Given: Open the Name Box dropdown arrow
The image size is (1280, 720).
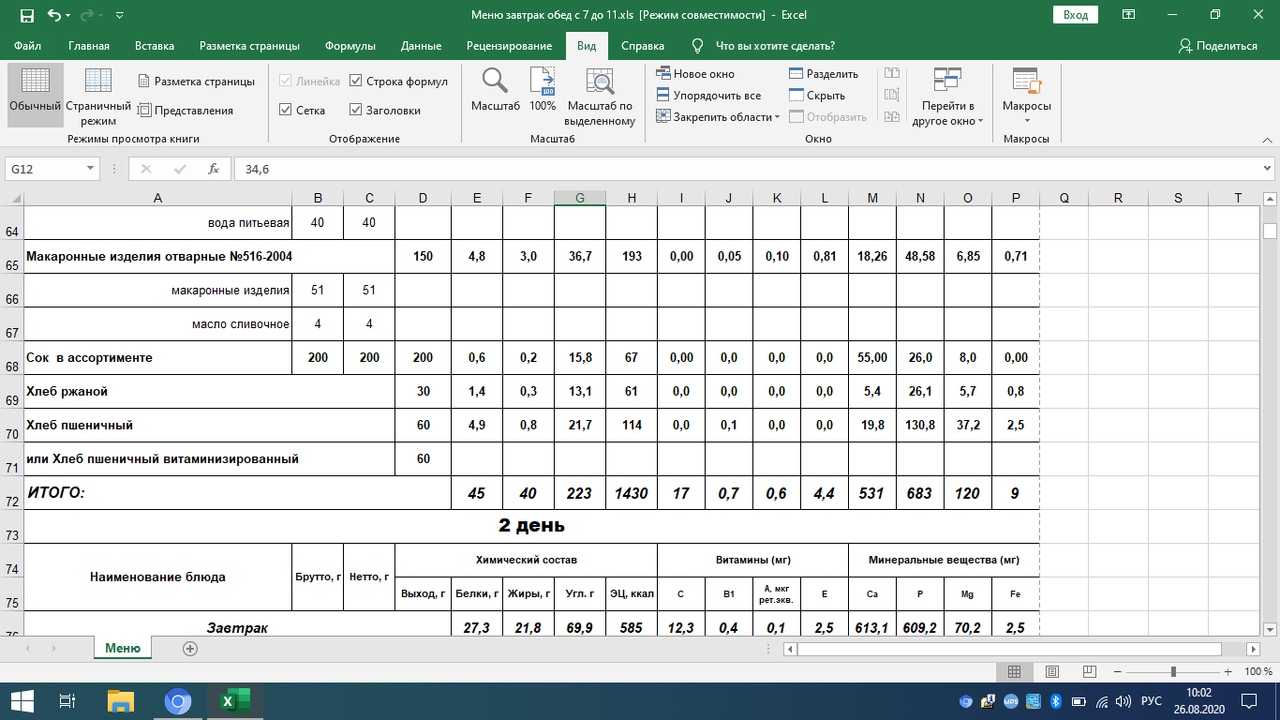Looking at the screenshot, I should (x=90, y=170).
